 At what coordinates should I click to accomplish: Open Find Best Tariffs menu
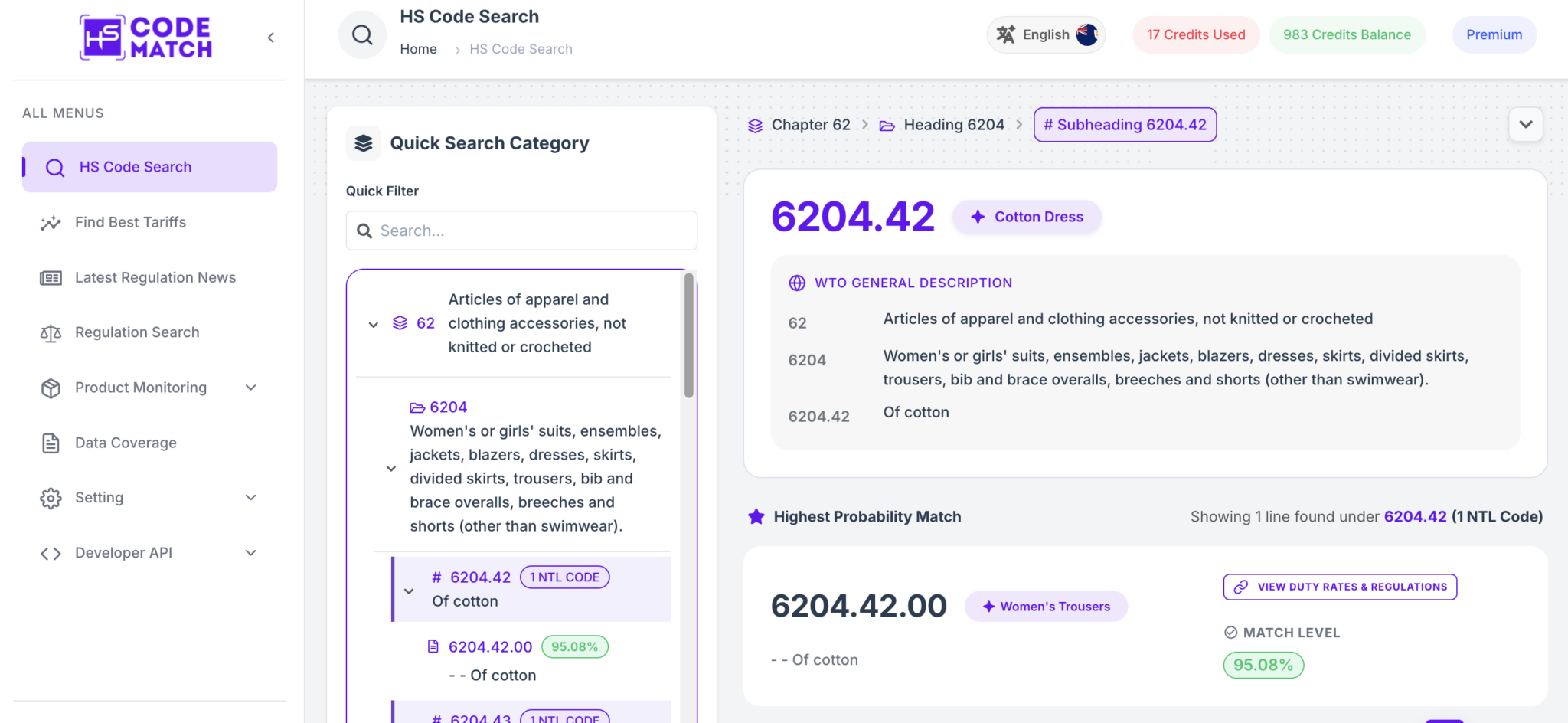click(x=130, y=222)
